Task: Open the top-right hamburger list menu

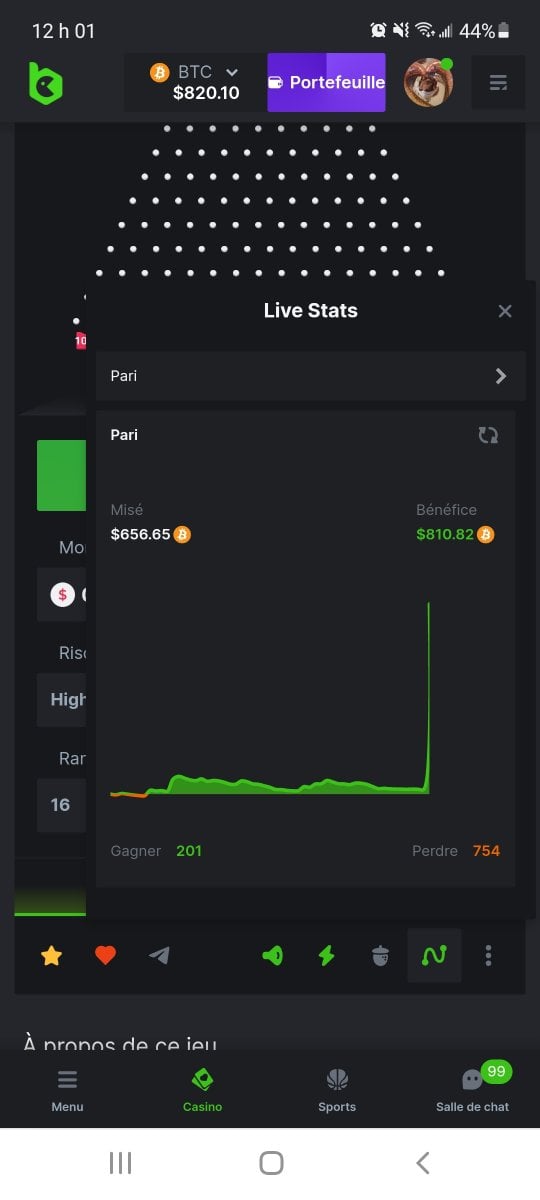Action: (498, 83)
